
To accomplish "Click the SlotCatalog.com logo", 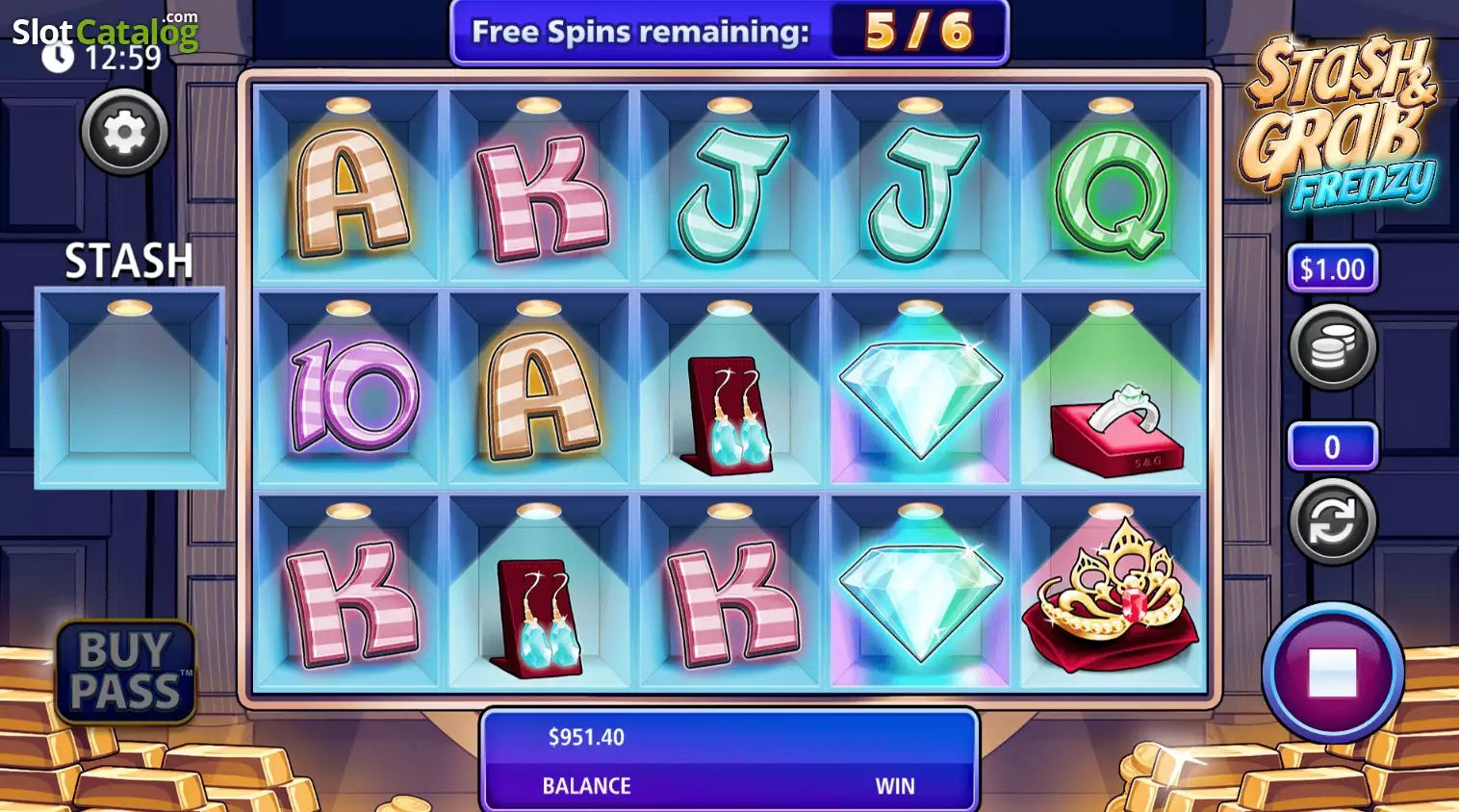I will coord(105,32).
